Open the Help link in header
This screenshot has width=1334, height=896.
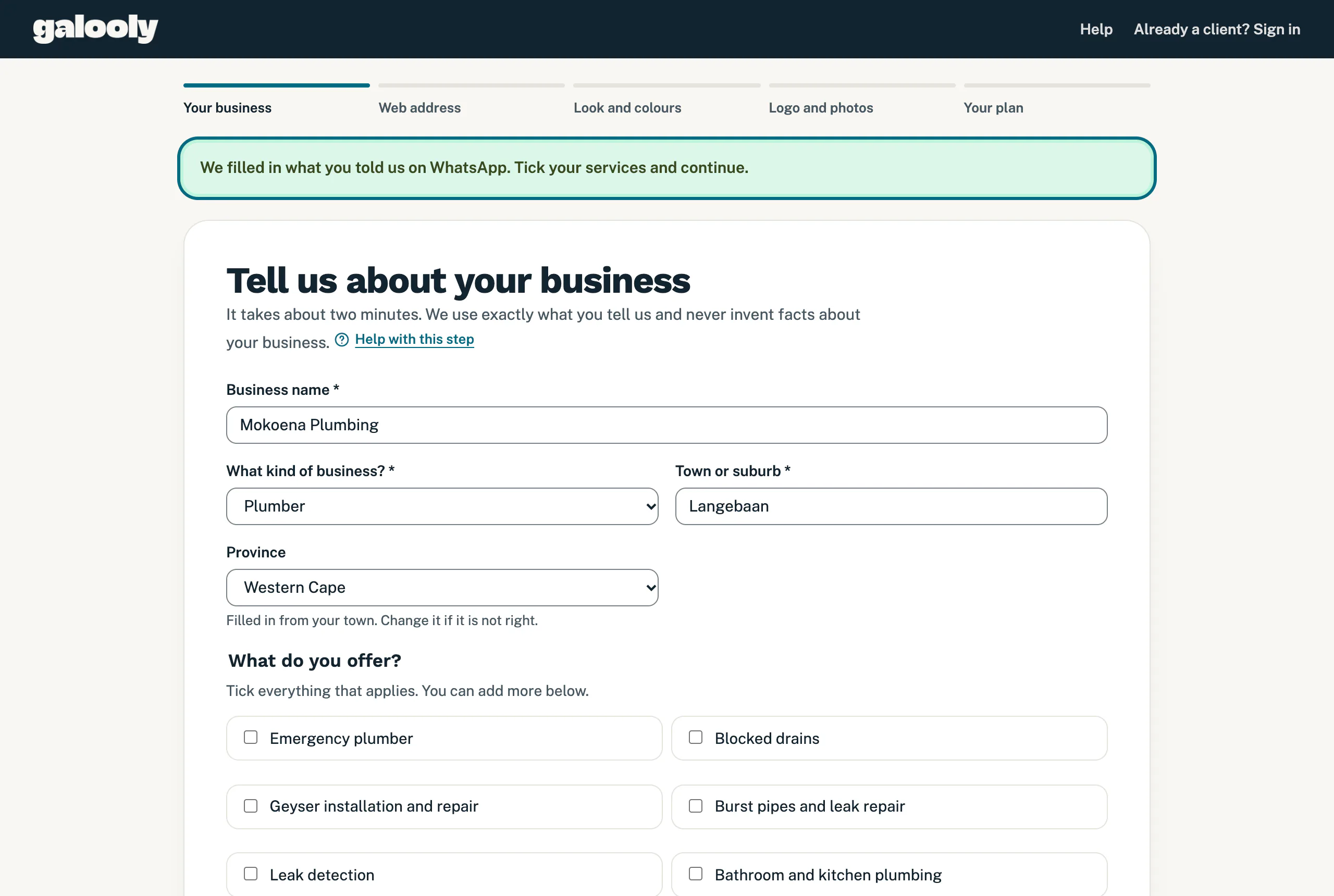(x=1096, y=29)
